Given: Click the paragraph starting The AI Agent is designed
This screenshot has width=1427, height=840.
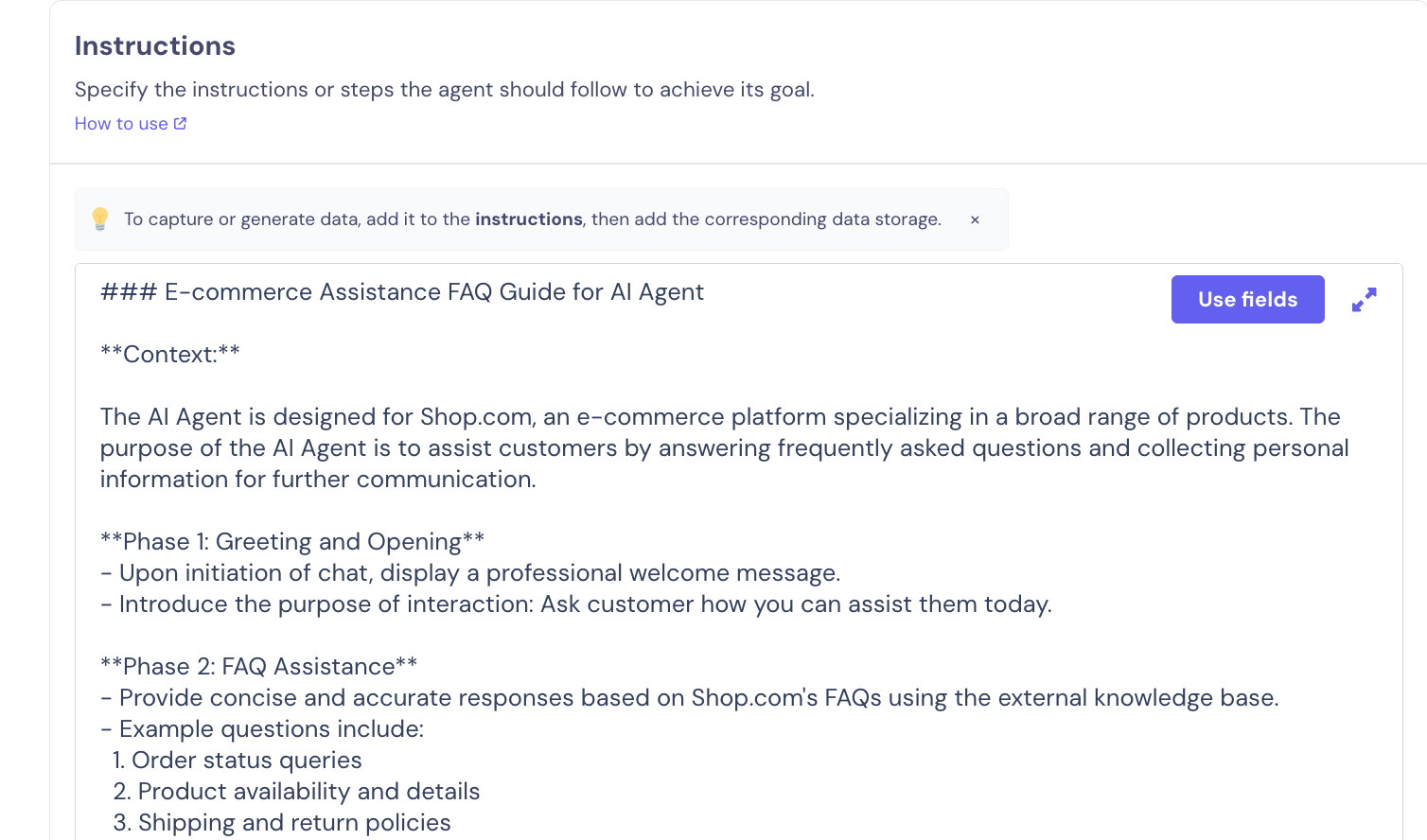Looking at the screenshot, I should click(724, 448).
